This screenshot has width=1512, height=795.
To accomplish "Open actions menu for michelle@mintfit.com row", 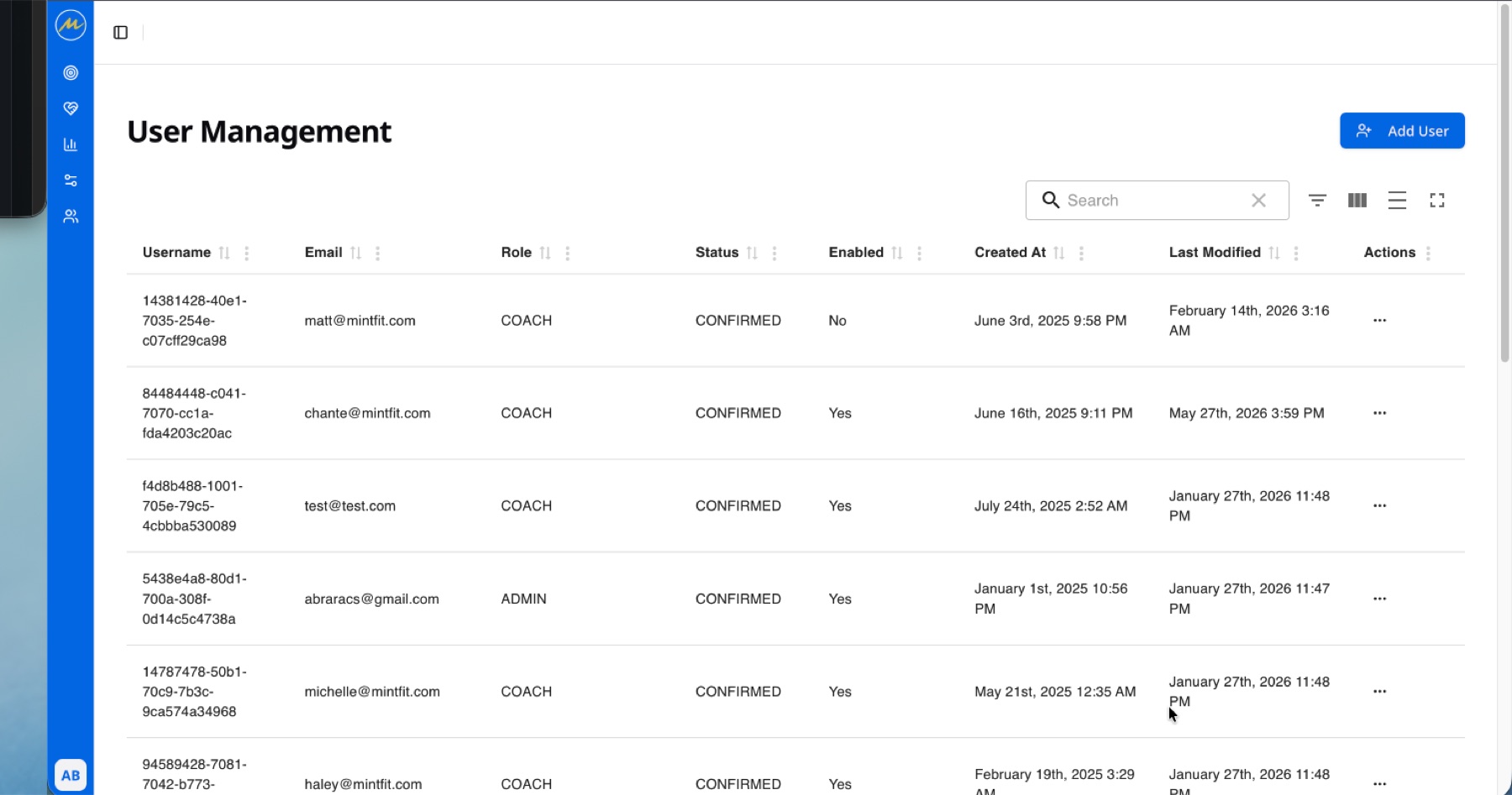I will coord(1379,692).
